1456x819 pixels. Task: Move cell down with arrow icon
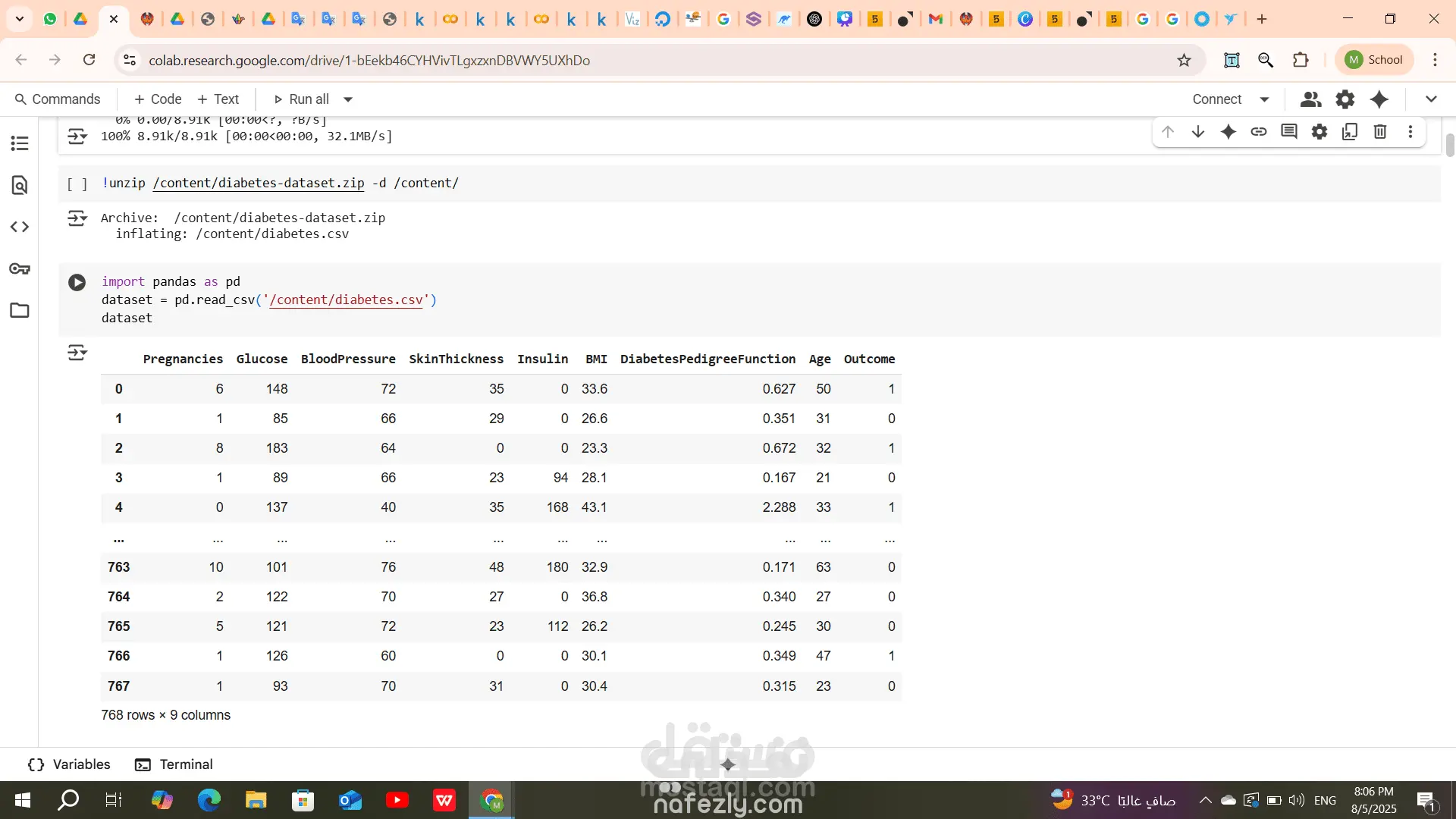point(1198,132)
